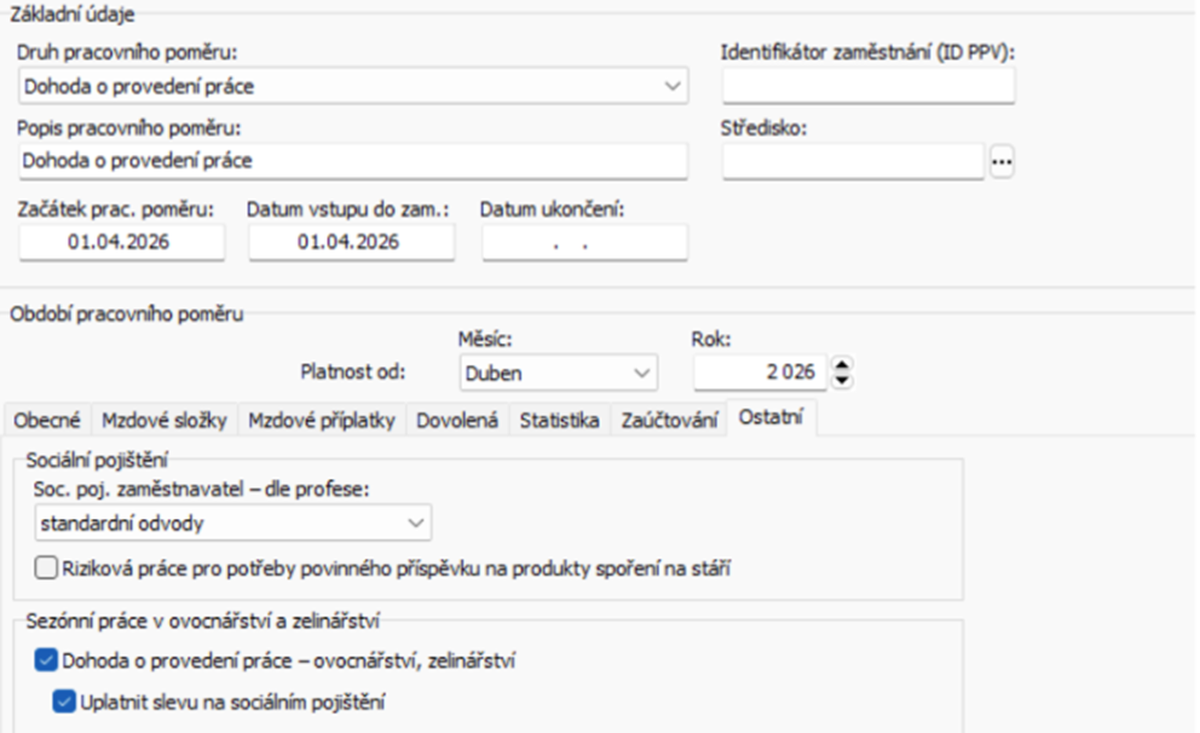Select the Ostatní tab

pos(772,420)
